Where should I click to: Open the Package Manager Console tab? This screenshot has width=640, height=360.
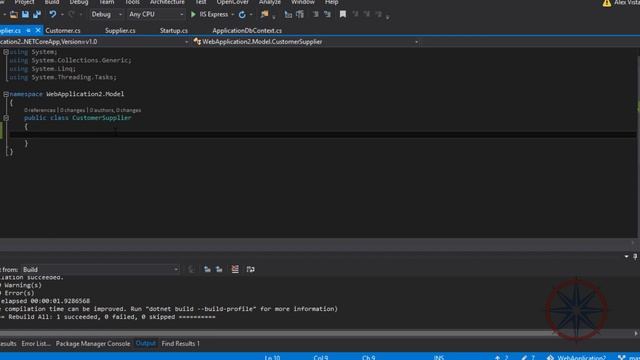pos(93,344)
